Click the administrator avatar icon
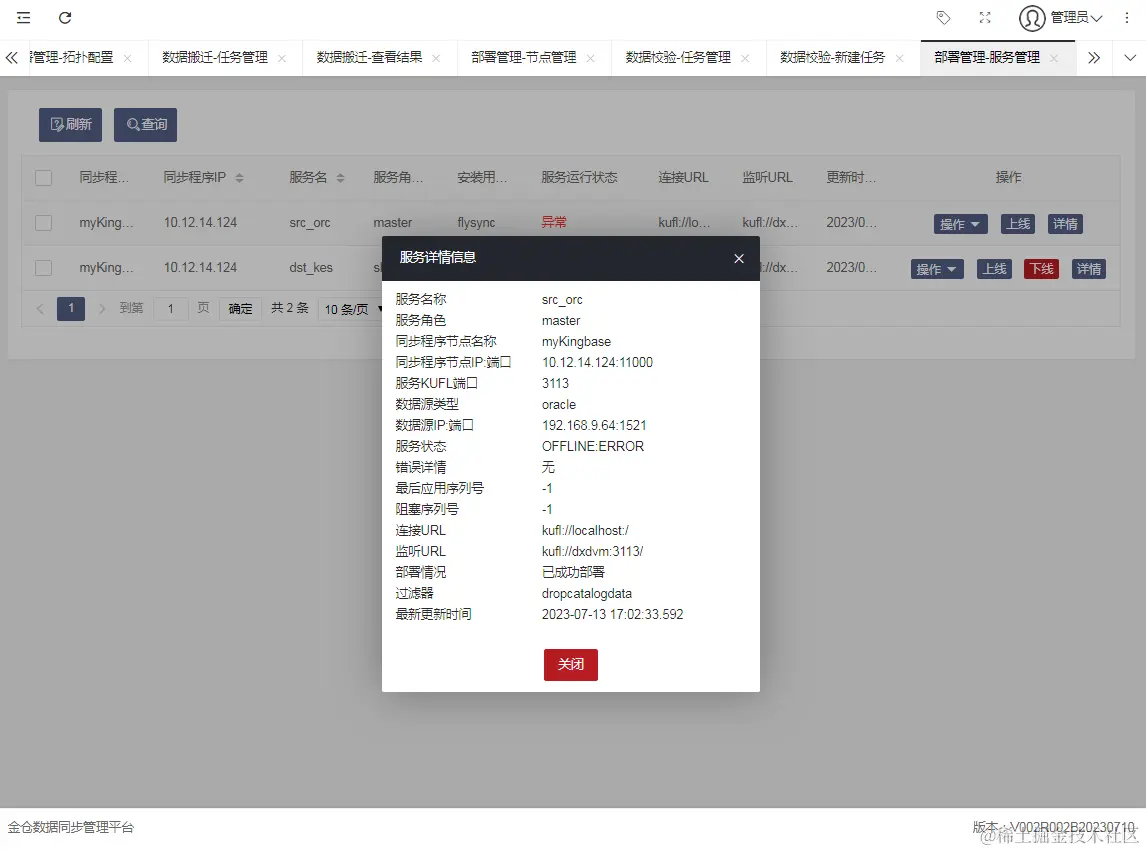Image resolution: width=1146 pixels, height=852 pixels. pos(1032,18)
